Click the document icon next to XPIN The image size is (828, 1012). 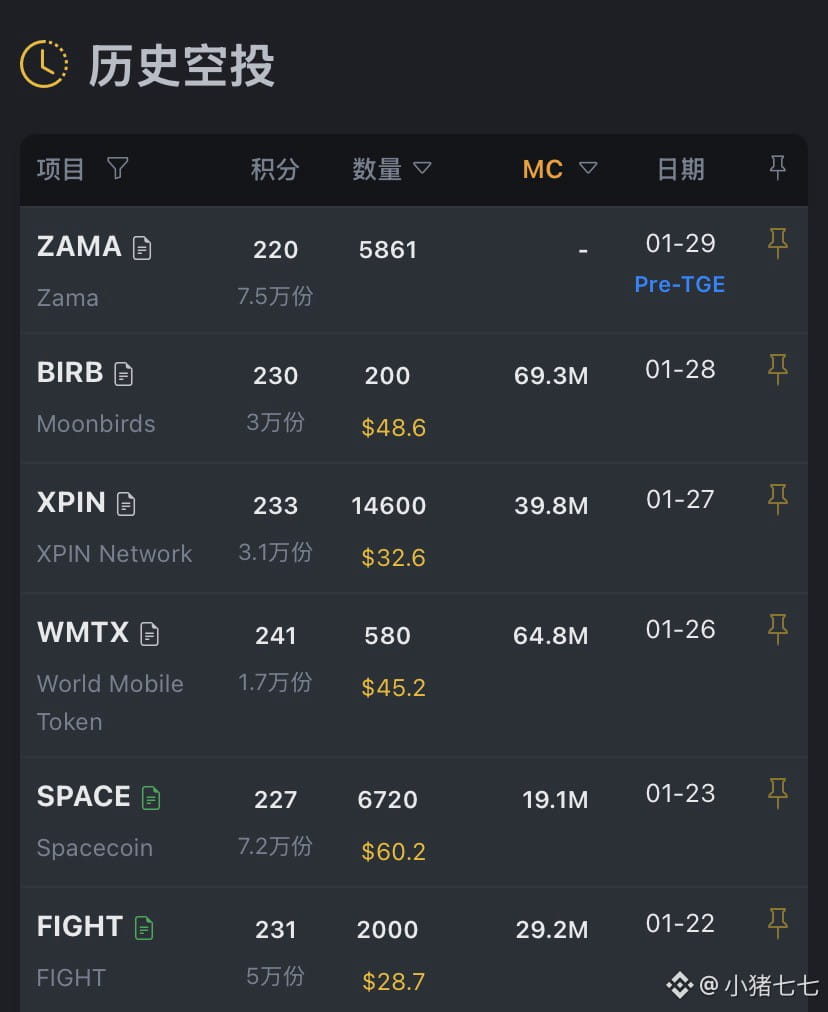(126, 503)
